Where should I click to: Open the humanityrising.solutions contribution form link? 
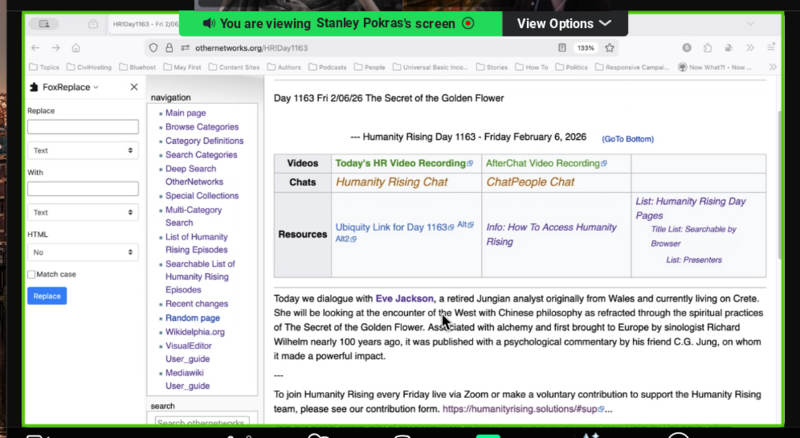pyautogui.click(x=523, y=409)
